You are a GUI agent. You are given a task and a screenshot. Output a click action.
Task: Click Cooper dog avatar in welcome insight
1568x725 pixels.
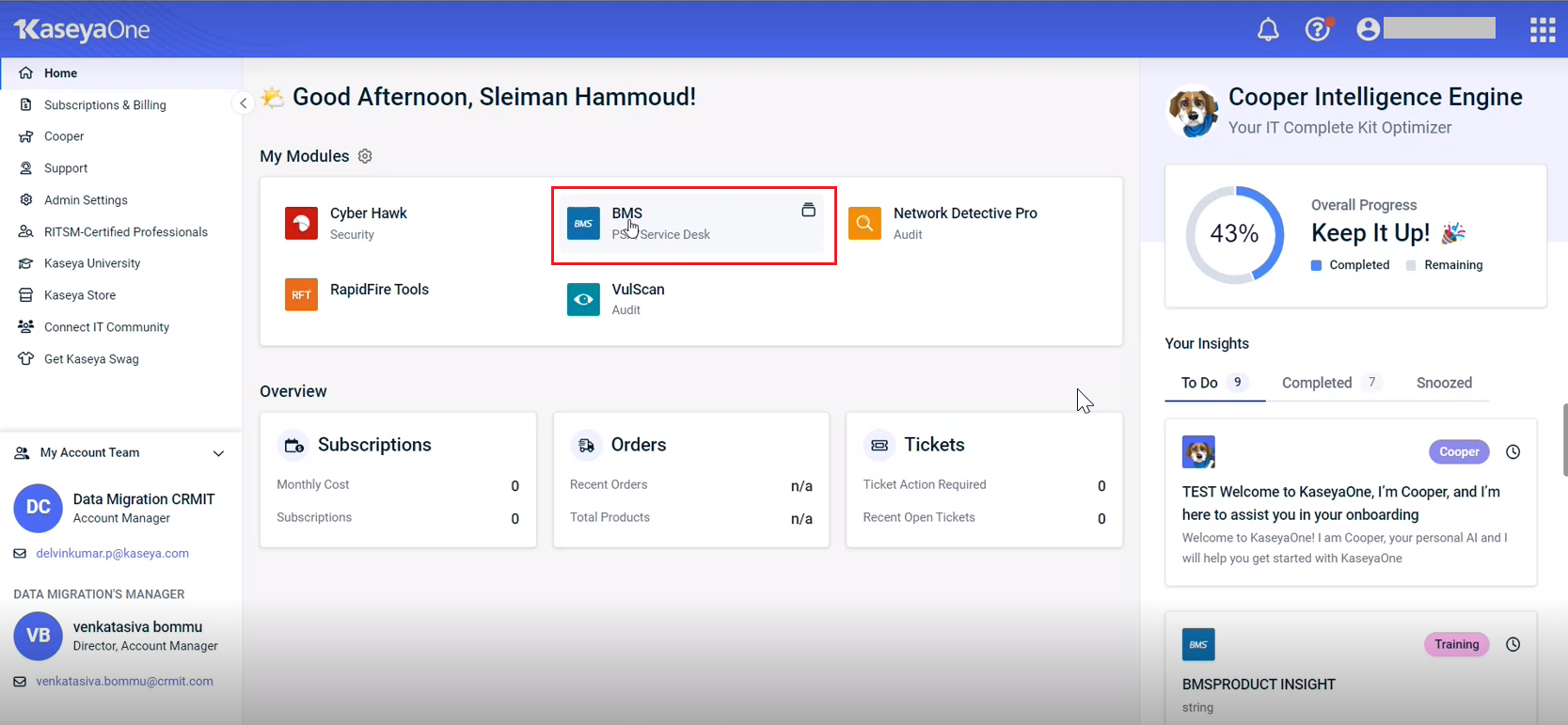pos(1198,452)
